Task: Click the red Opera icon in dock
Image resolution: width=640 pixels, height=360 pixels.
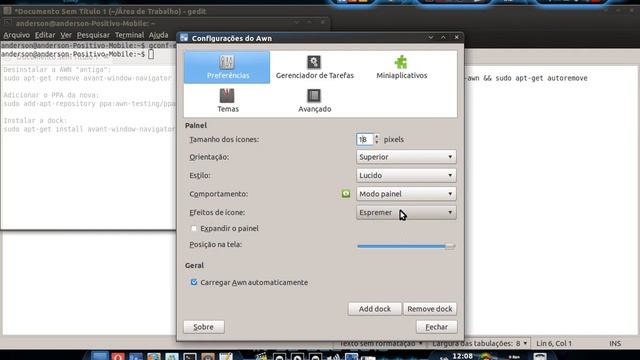Action: coord(118,357)
